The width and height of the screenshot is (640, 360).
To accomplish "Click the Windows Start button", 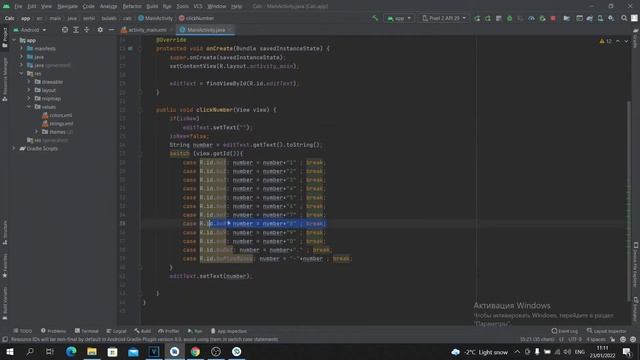I will pyautogui.click(x=9, y=351).
